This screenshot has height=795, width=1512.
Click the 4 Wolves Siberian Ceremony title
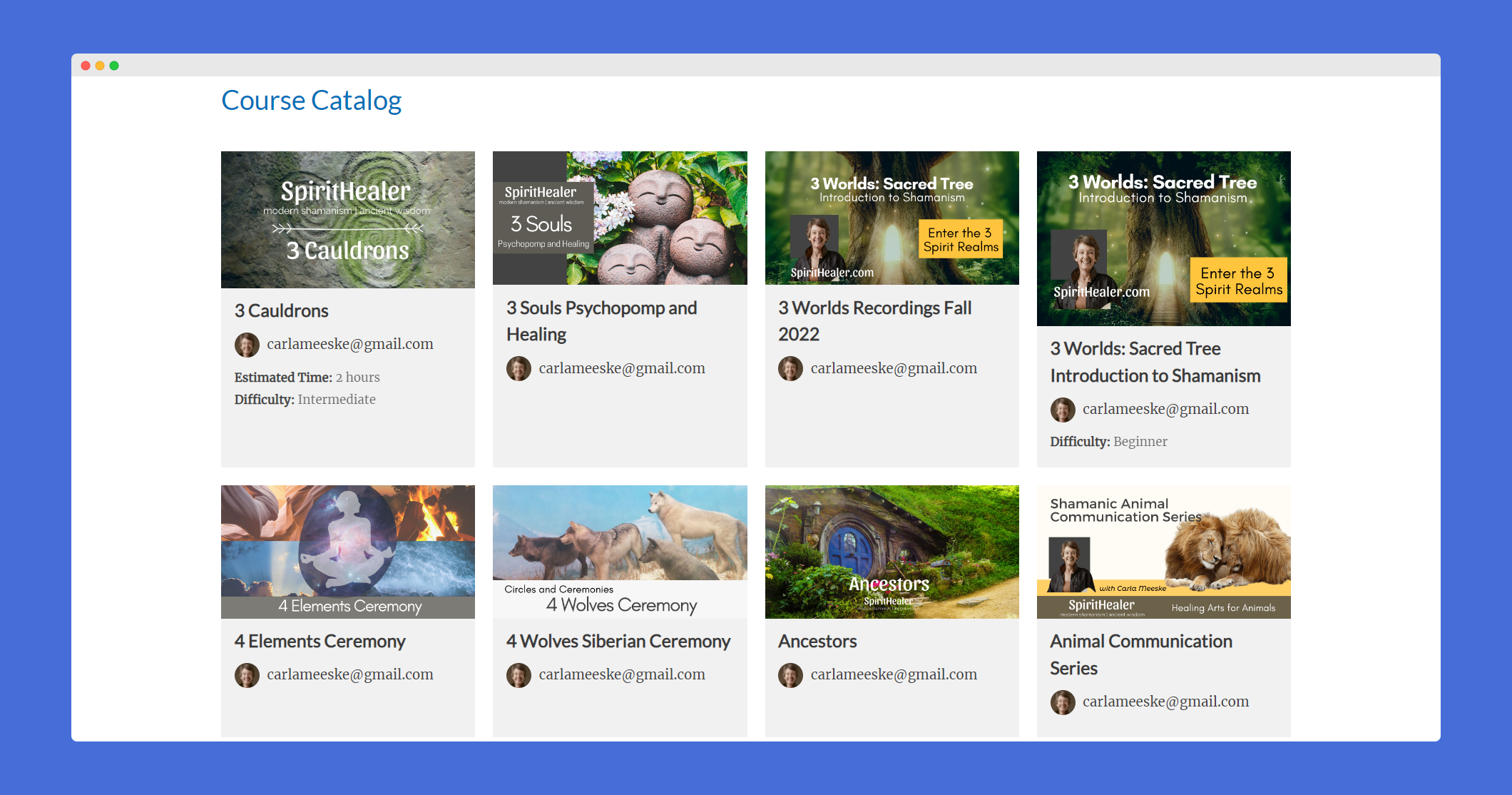pos(618,642)
